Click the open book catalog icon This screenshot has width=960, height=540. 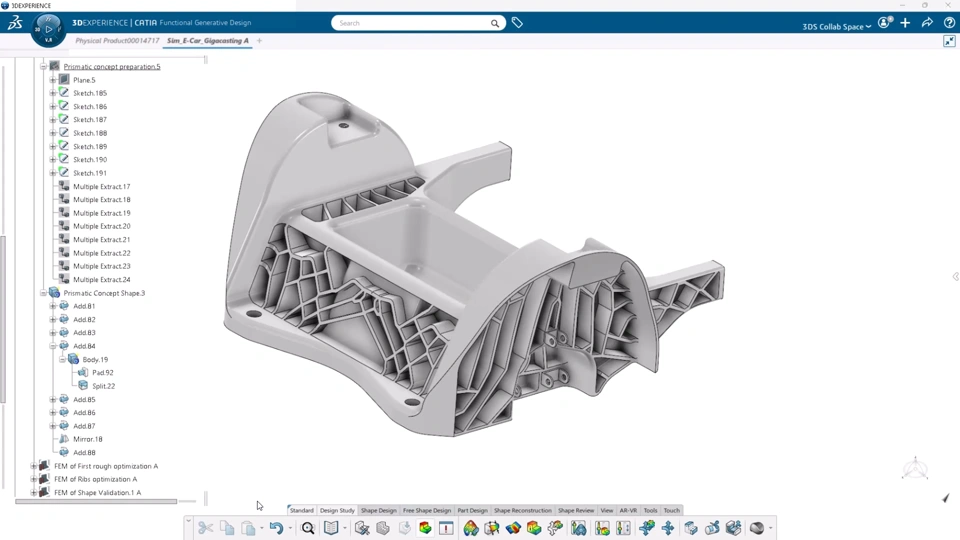point(331,528)
